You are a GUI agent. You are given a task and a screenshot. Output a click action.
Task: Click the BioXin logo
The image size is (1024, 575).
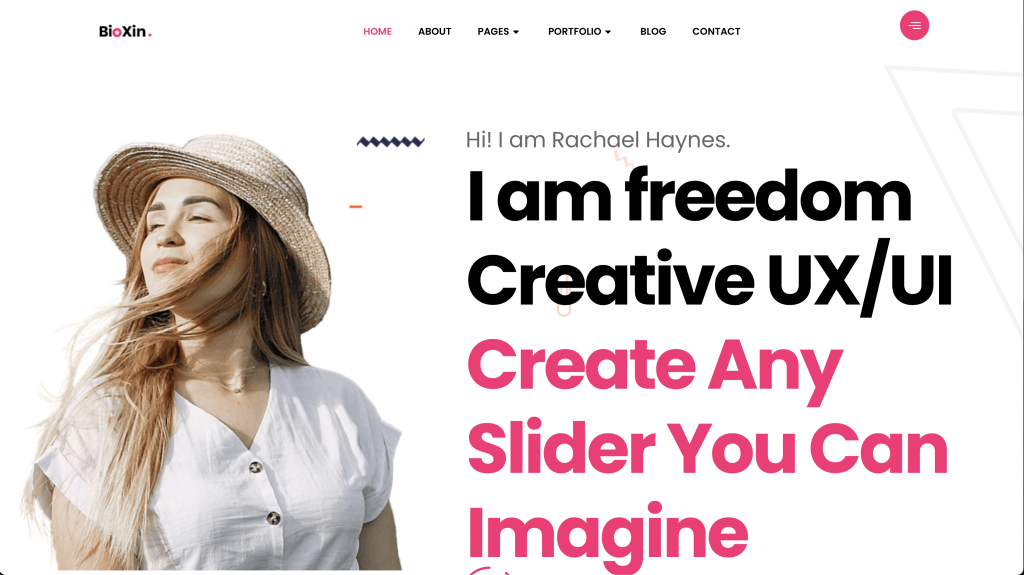[125, 31]
